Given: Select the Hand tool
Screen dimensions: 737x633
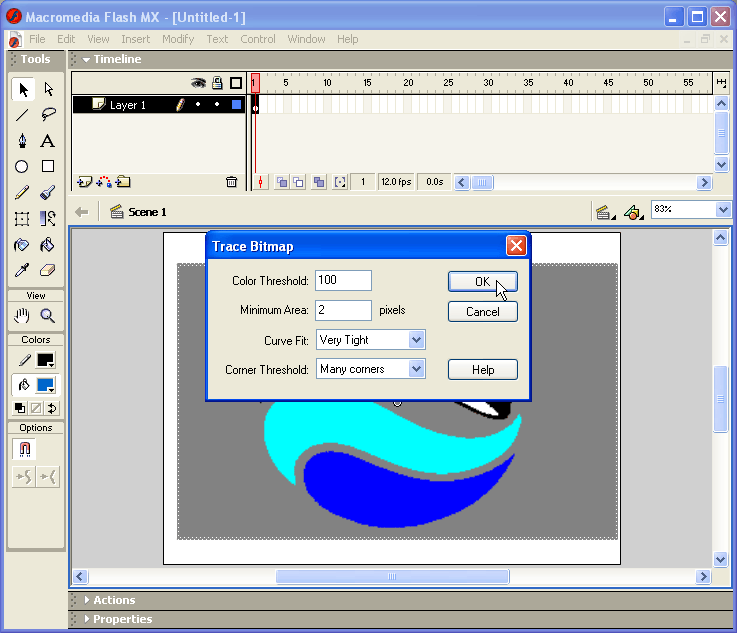Looking at the screenshot, I should click(22, 316).
